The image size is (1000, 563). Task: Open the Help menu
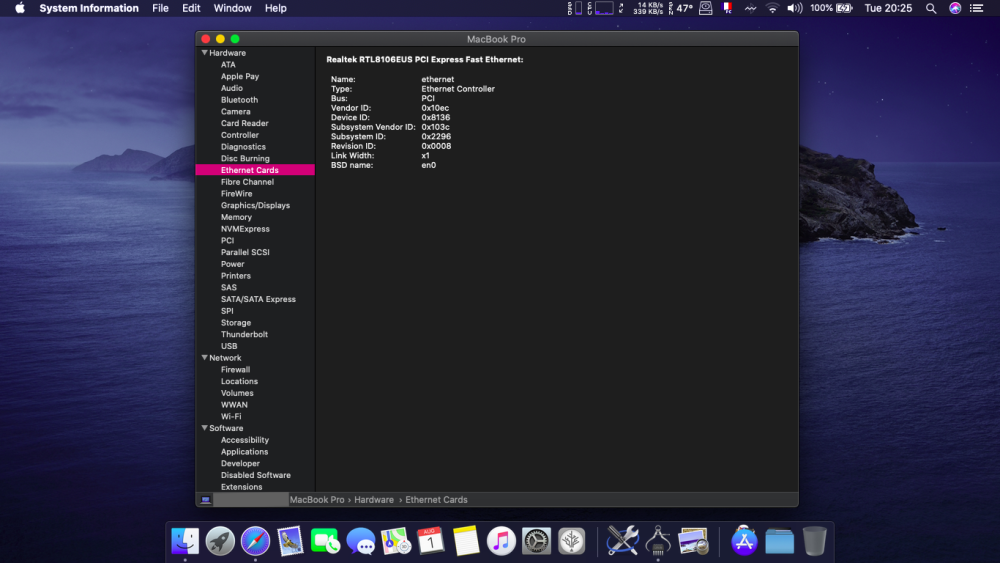coord(276,8)
